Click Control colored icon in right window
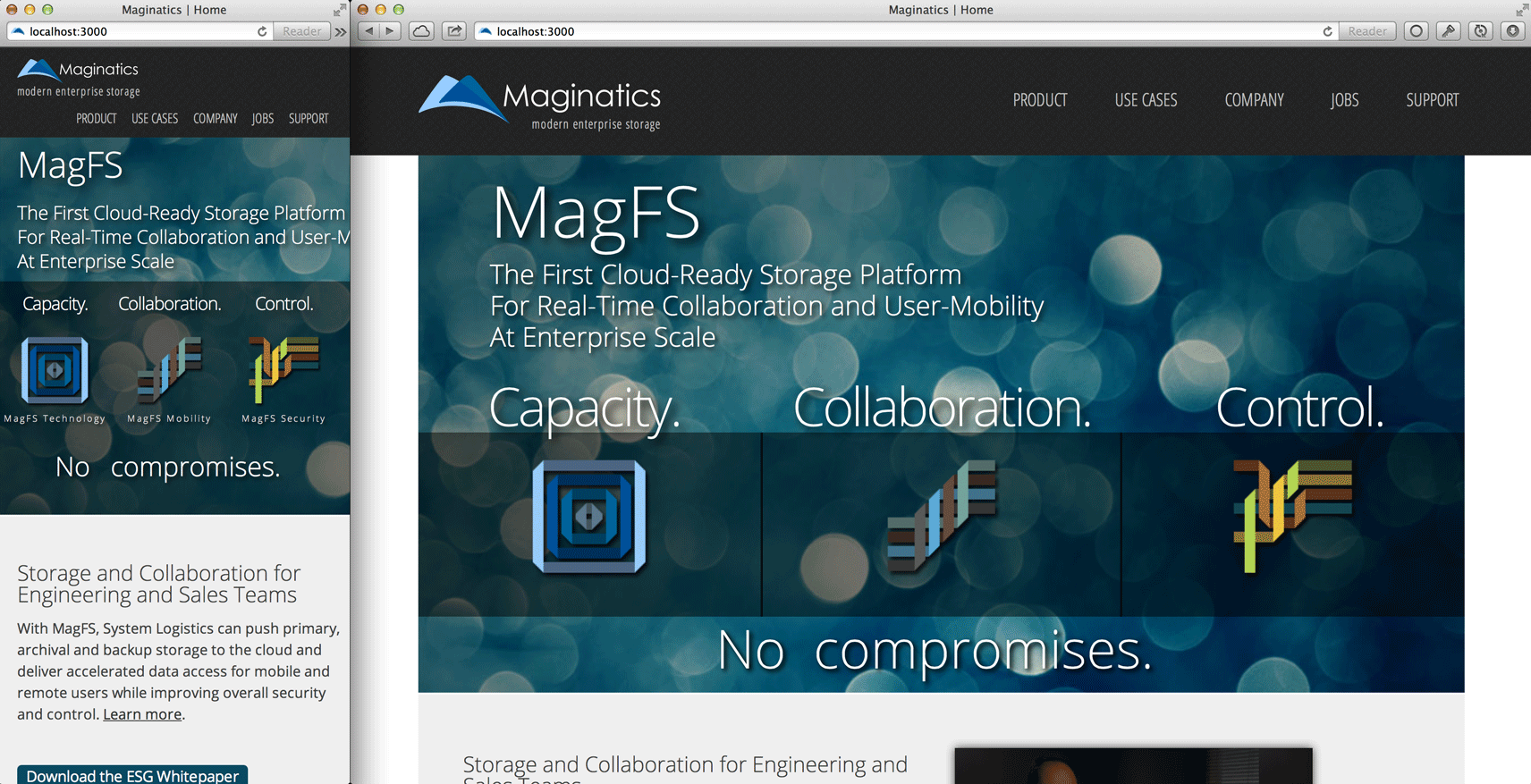This screenshot has height=784, width=1531. pos(1293,516)
